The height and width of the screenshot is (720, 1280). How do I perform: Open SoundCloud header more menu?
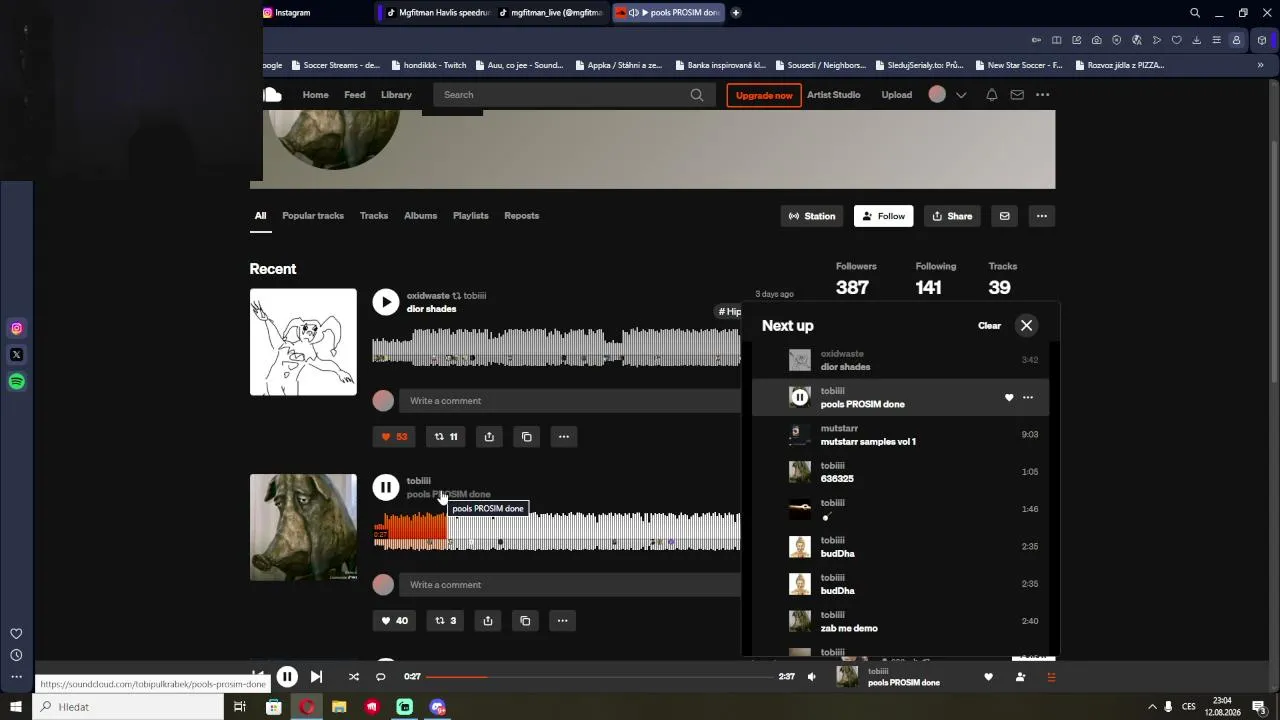(1043, 95)
